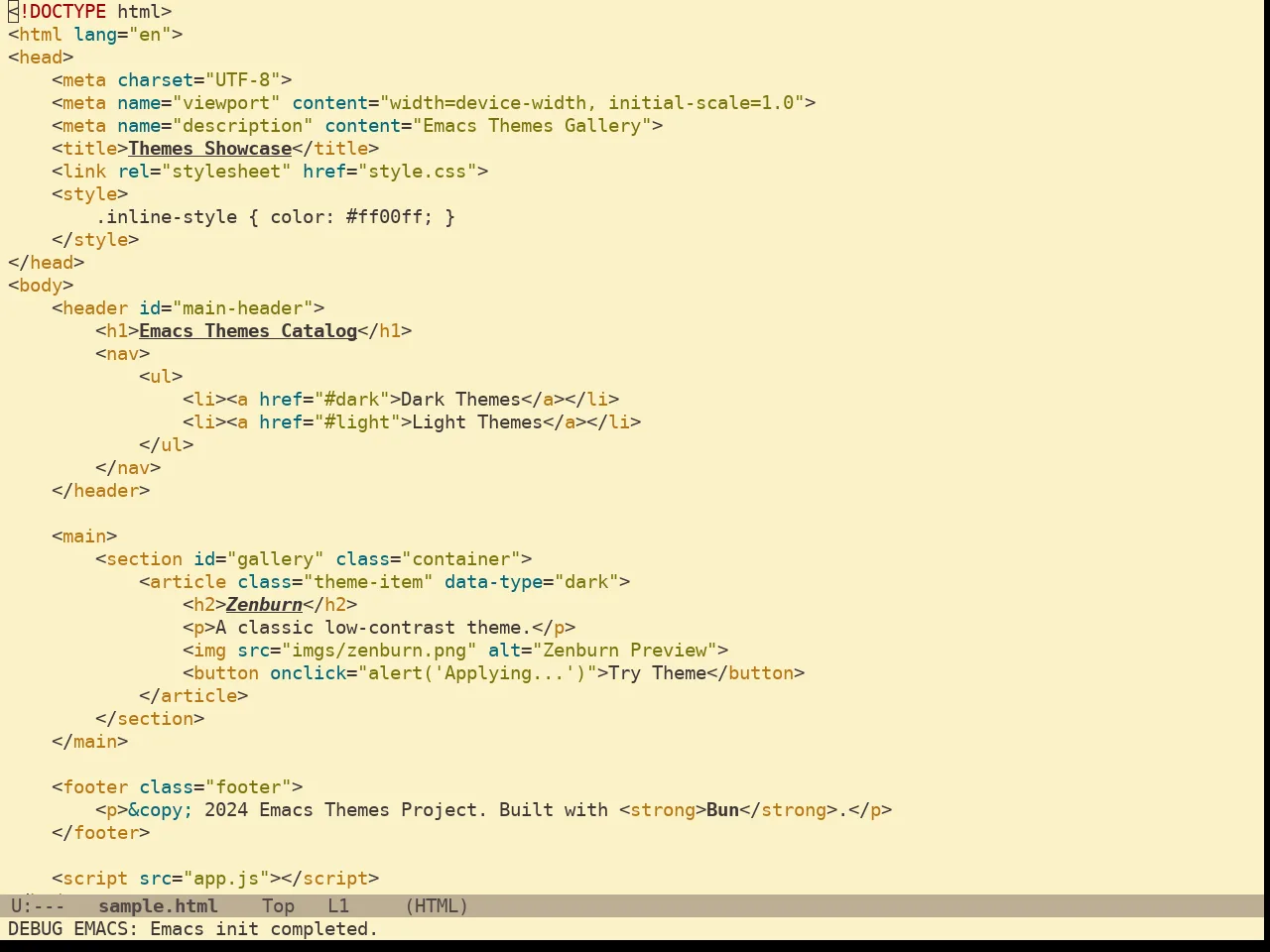Click the "Zenburn Preview" alt text
The width and height of the screenshot is (1270, 952).
(625, 651)
